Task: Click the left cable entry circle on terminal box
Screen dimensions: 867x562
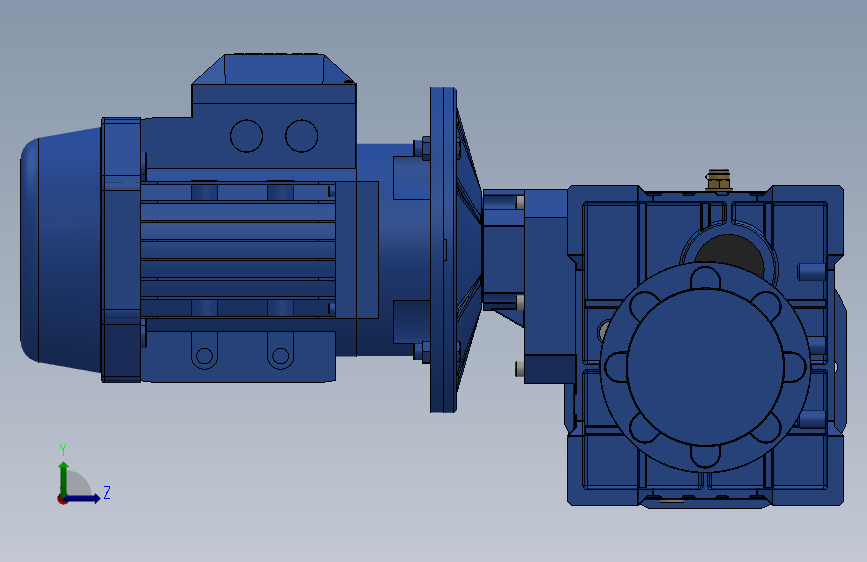Action: coord(246,136)
